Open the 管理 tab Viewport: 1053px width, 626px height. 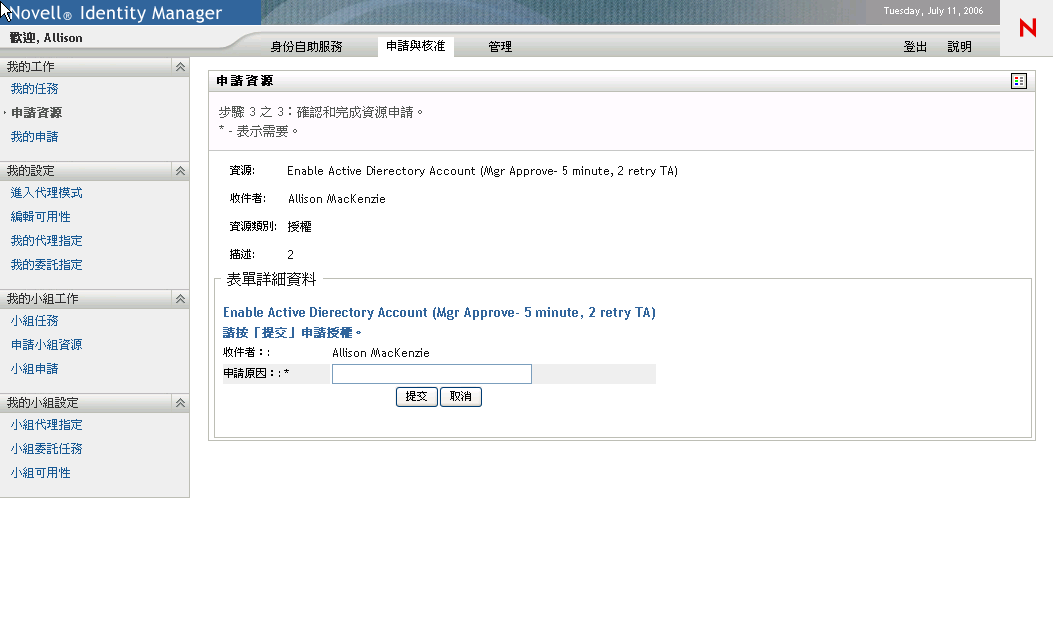(x=500, y=46)
